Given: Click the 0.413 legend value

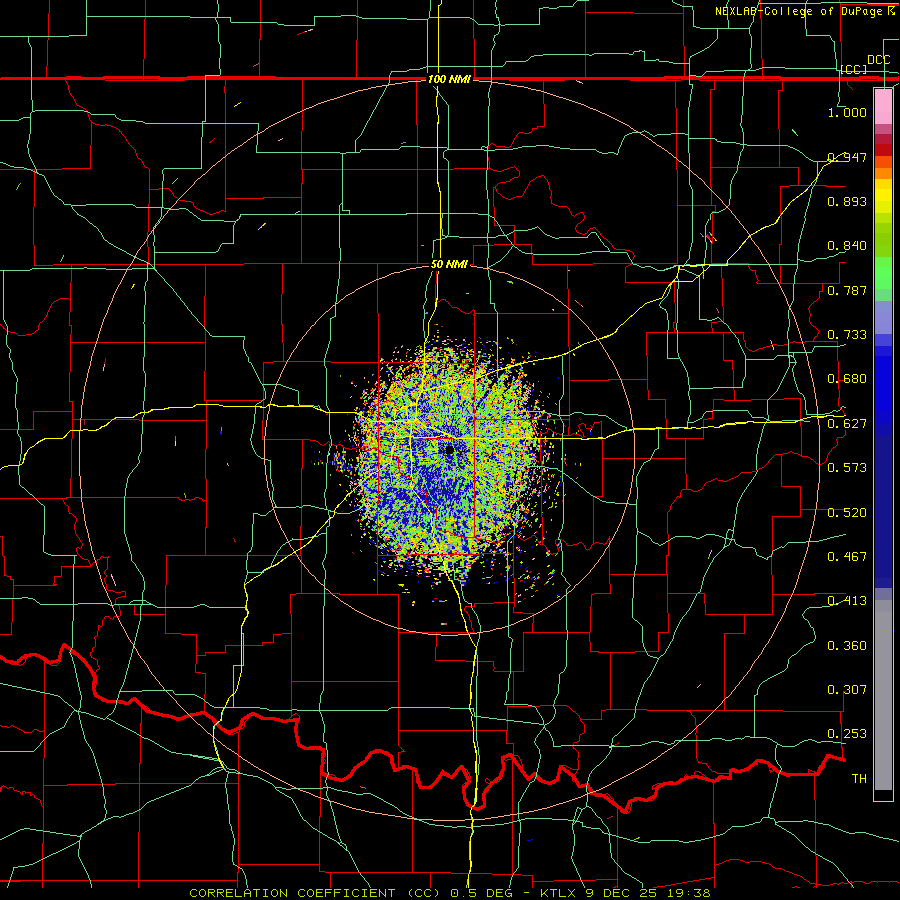Looking at the screenshot, I should pos(847,601).
